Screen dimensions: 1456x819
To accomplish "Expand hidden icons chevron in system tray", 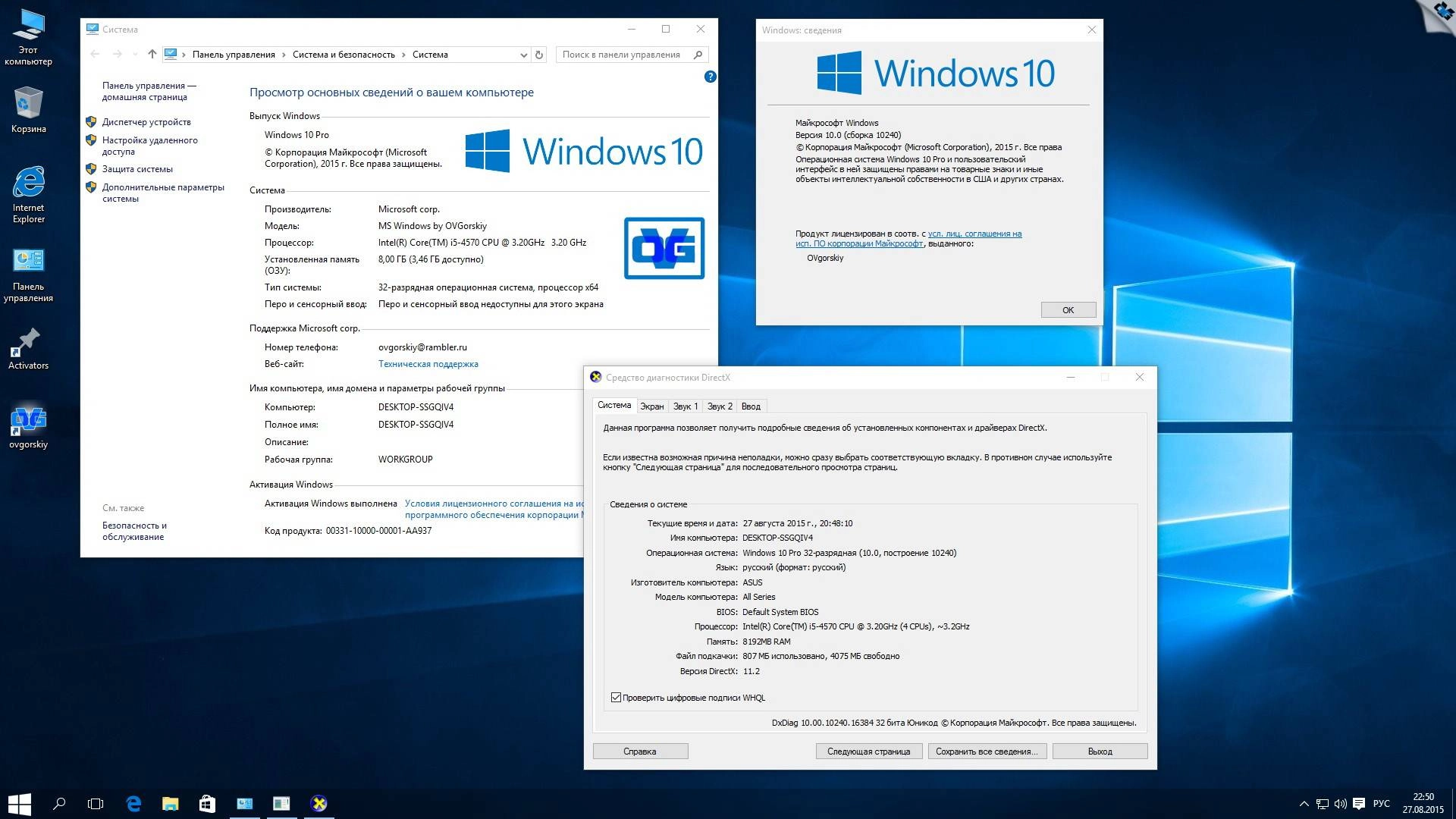I will [1306, 803].
